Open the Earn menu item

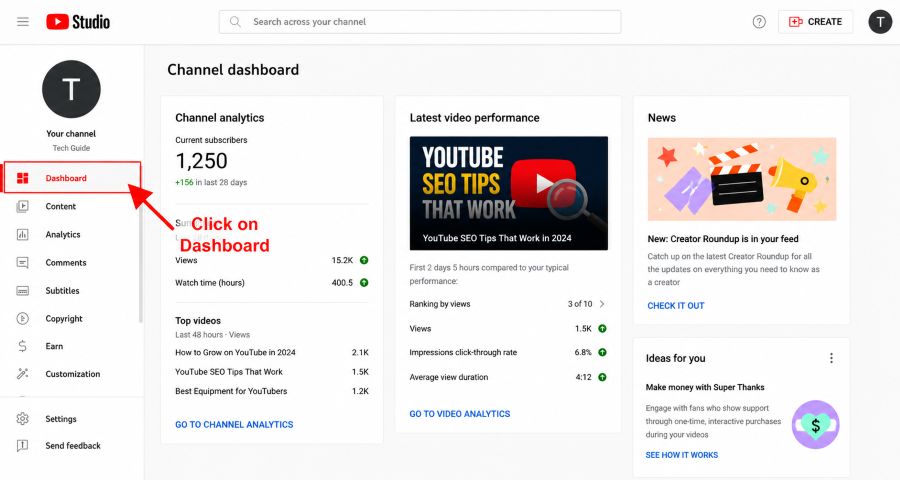(55, 346)
